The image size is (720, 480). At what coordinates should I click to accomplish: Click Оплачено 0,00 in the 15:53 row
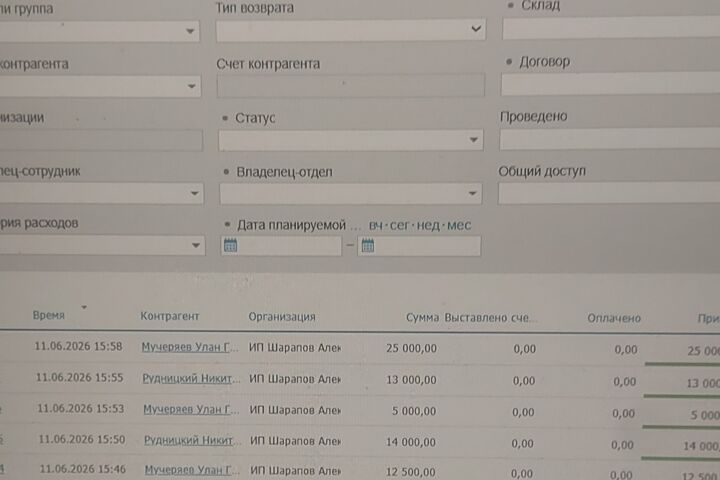pyautogui.click(x=624, y=413)
